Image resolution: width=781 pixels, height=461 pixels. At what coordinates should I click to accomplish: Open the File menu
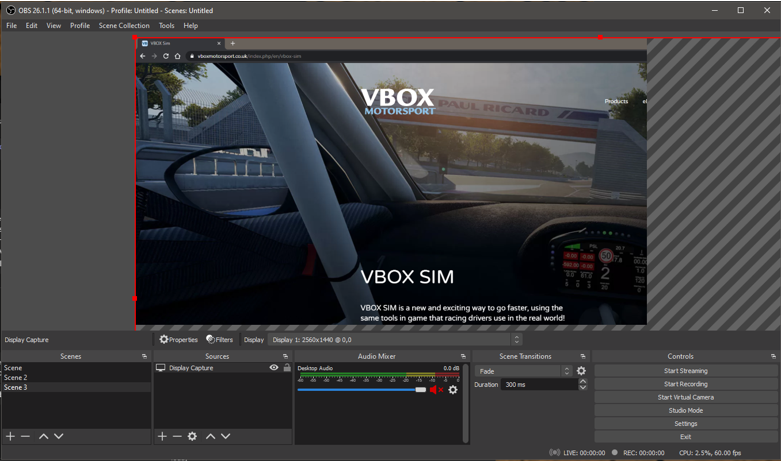click(x=11, y=25)
